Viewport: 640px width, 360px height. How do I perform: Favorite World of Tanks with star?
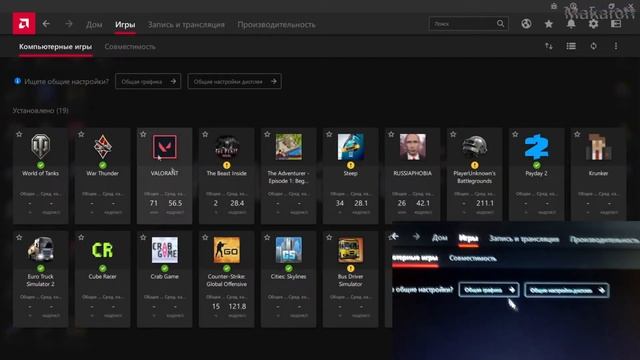19,134
